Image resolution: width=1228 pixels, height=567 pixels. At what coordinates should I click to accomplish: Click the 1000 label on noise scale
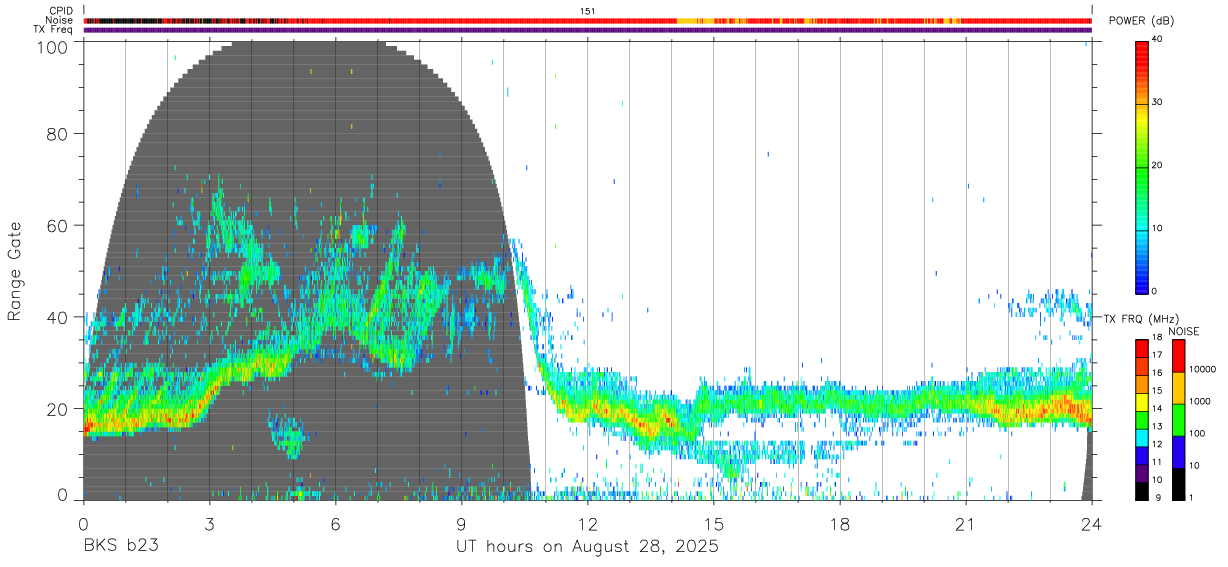coord(1200,402)
